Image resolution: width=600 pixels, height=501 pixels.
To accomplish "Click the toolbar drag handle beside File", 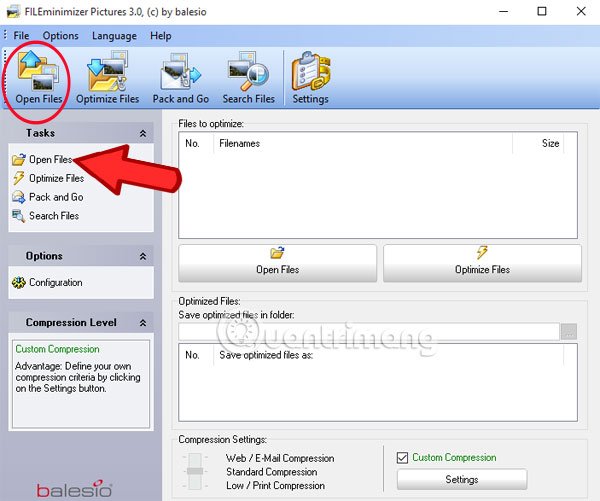I will (5, 35).
